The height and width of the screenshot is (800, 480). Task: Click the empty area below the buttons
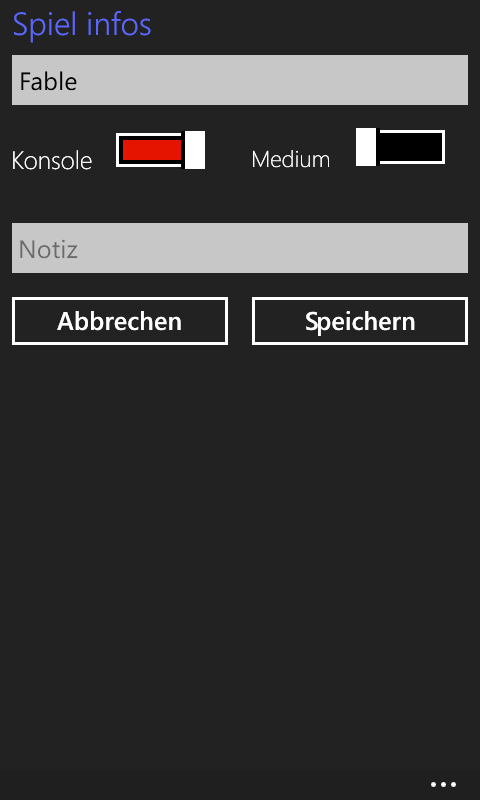pyautogui.click(x=240, y=556)
